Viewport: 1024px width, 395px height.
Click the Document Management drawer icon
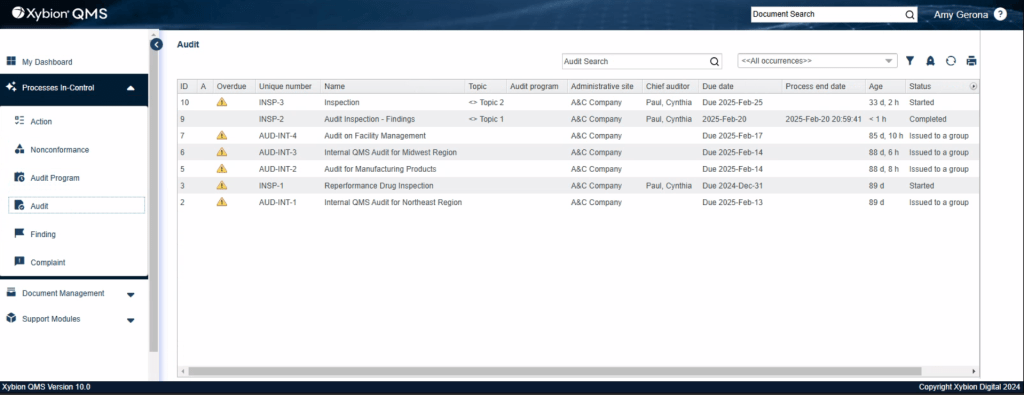pyautogui.click(x=10, y=292)
